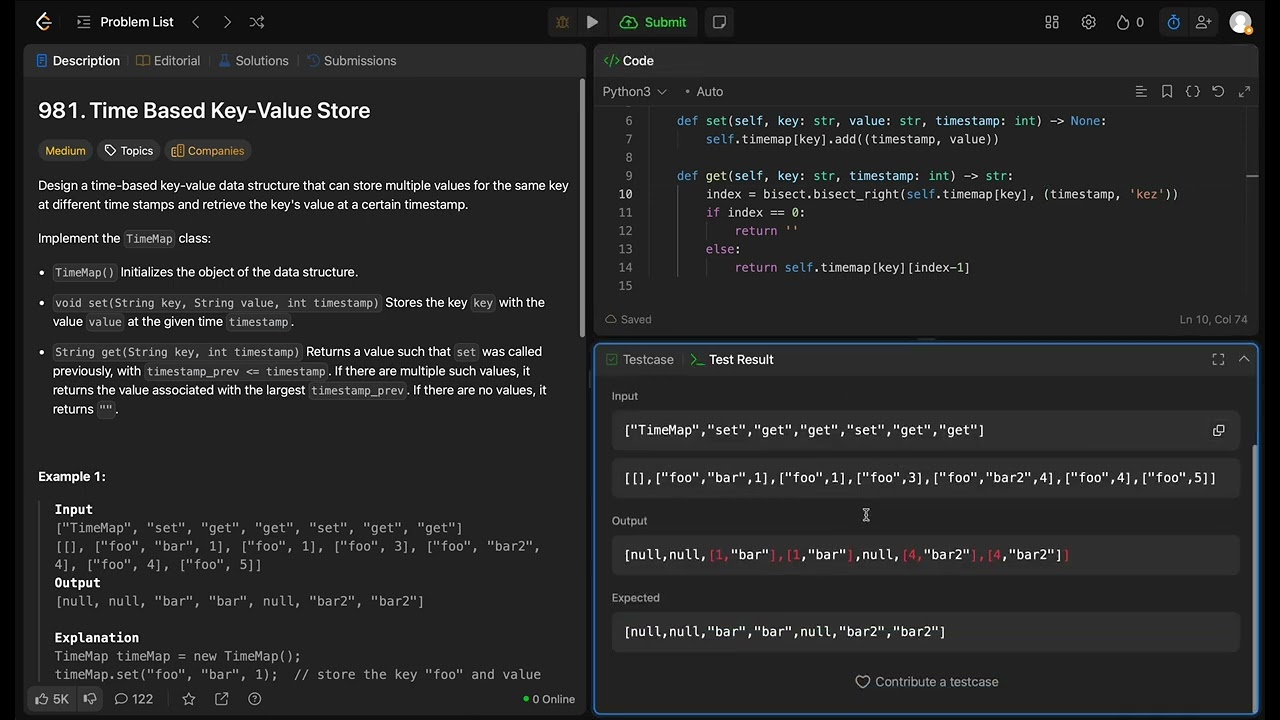Click the Ln 10, Col 74 indicator
This screenshot has height=720, width=1280.
(x=1213, y=320)
